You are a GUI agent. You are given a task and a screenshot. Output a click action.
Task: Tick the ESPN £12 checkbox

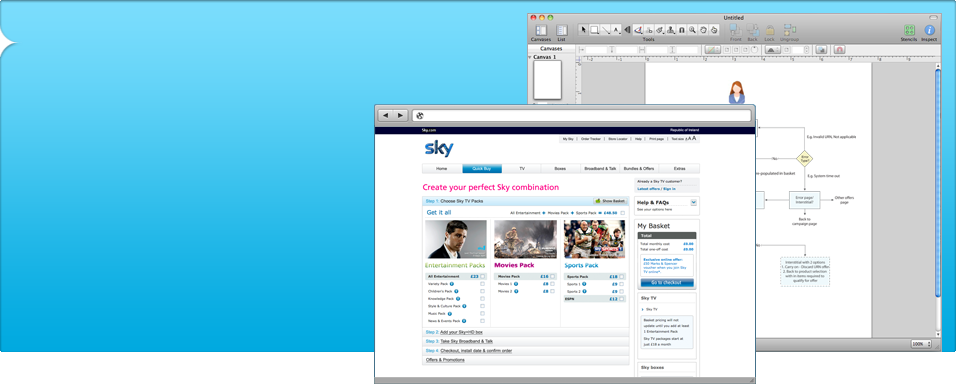point(622,299)
